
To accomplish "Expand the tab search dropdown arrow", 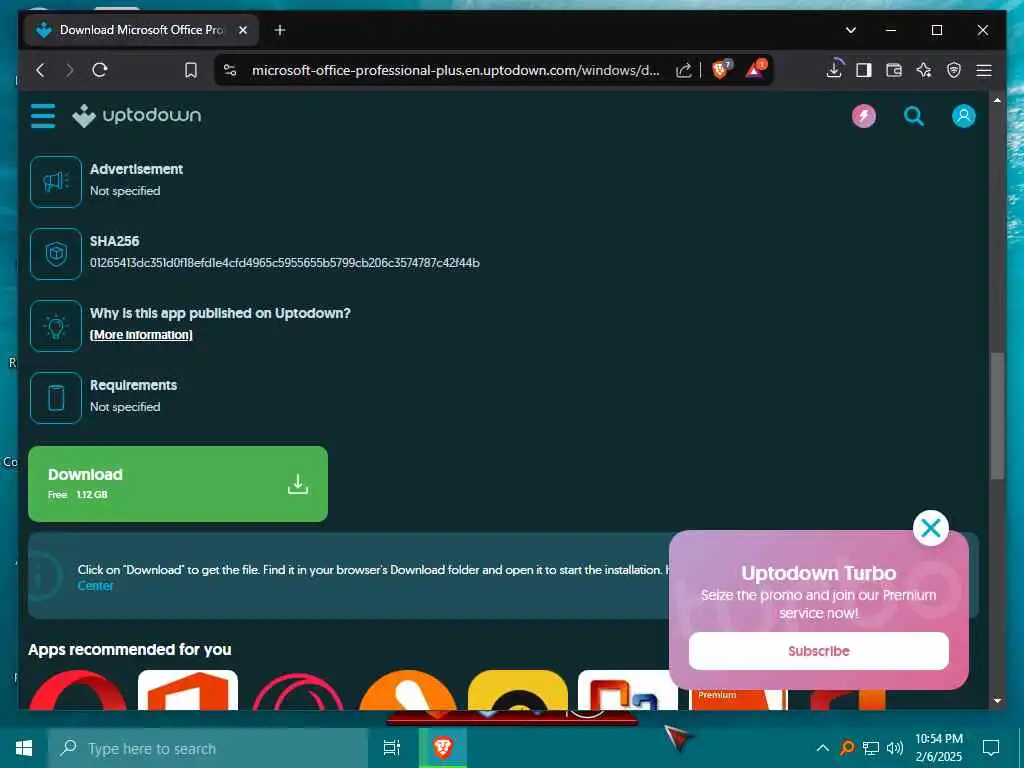I will [850, 30].
